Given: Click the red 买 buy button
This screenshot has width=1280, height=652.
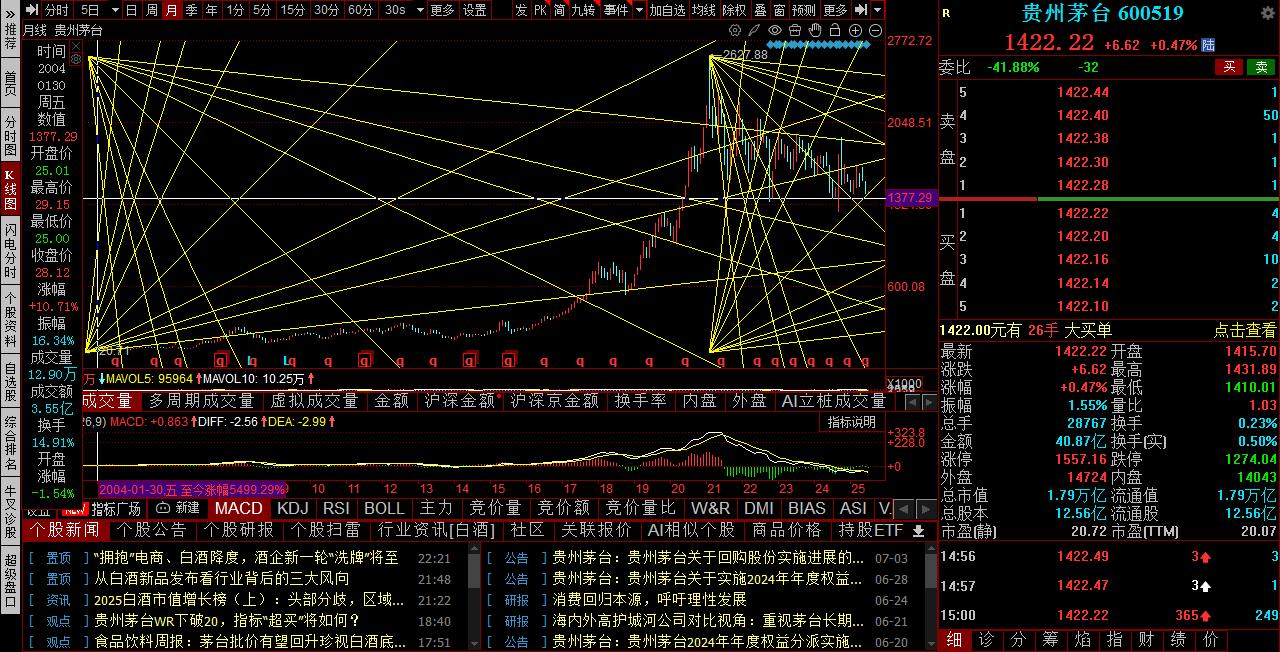Looking at the screenshot, I should (x=1229, y=67).
